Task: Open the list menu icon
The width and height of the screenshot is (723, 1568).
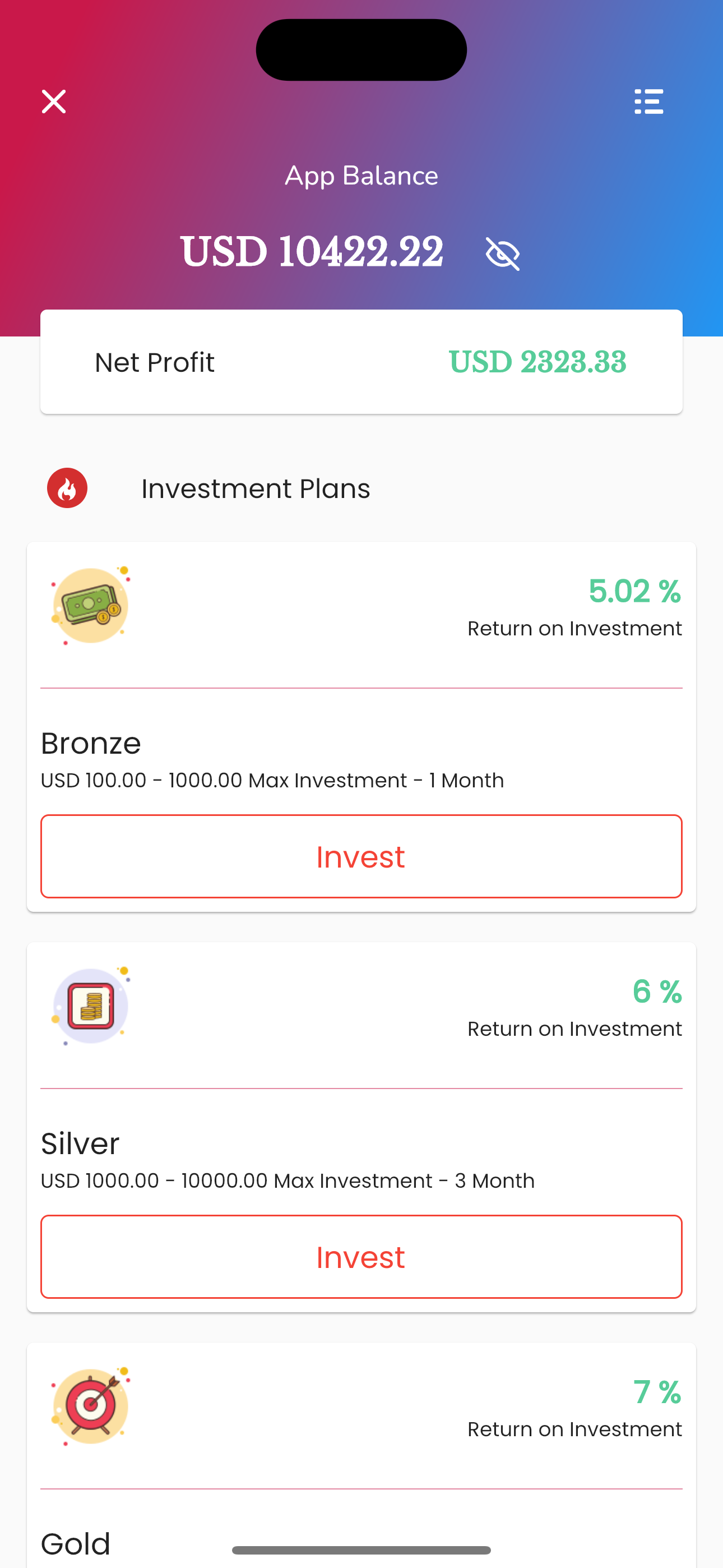Action: point(649,102)
